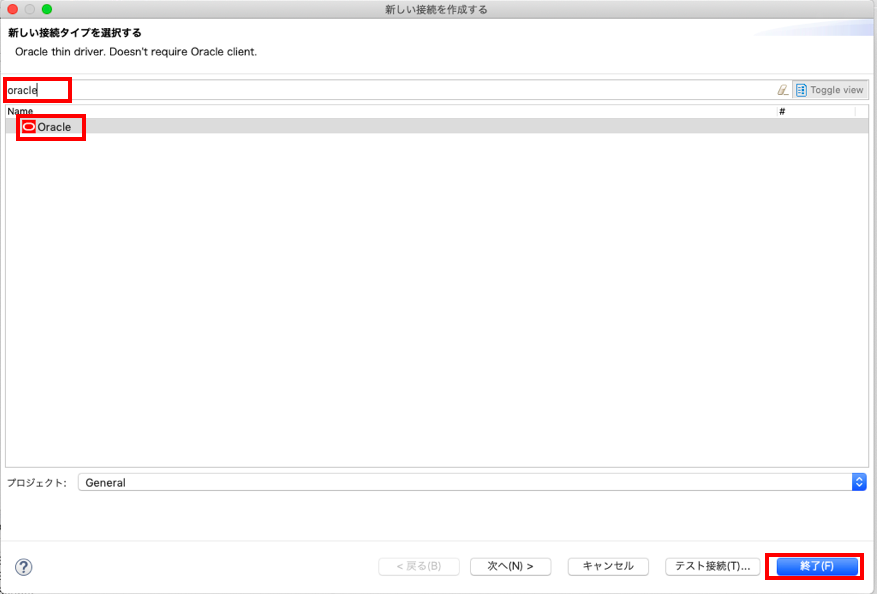Open help with the question mark icon
The image size is (877, 594).
[x=23, y=567]
